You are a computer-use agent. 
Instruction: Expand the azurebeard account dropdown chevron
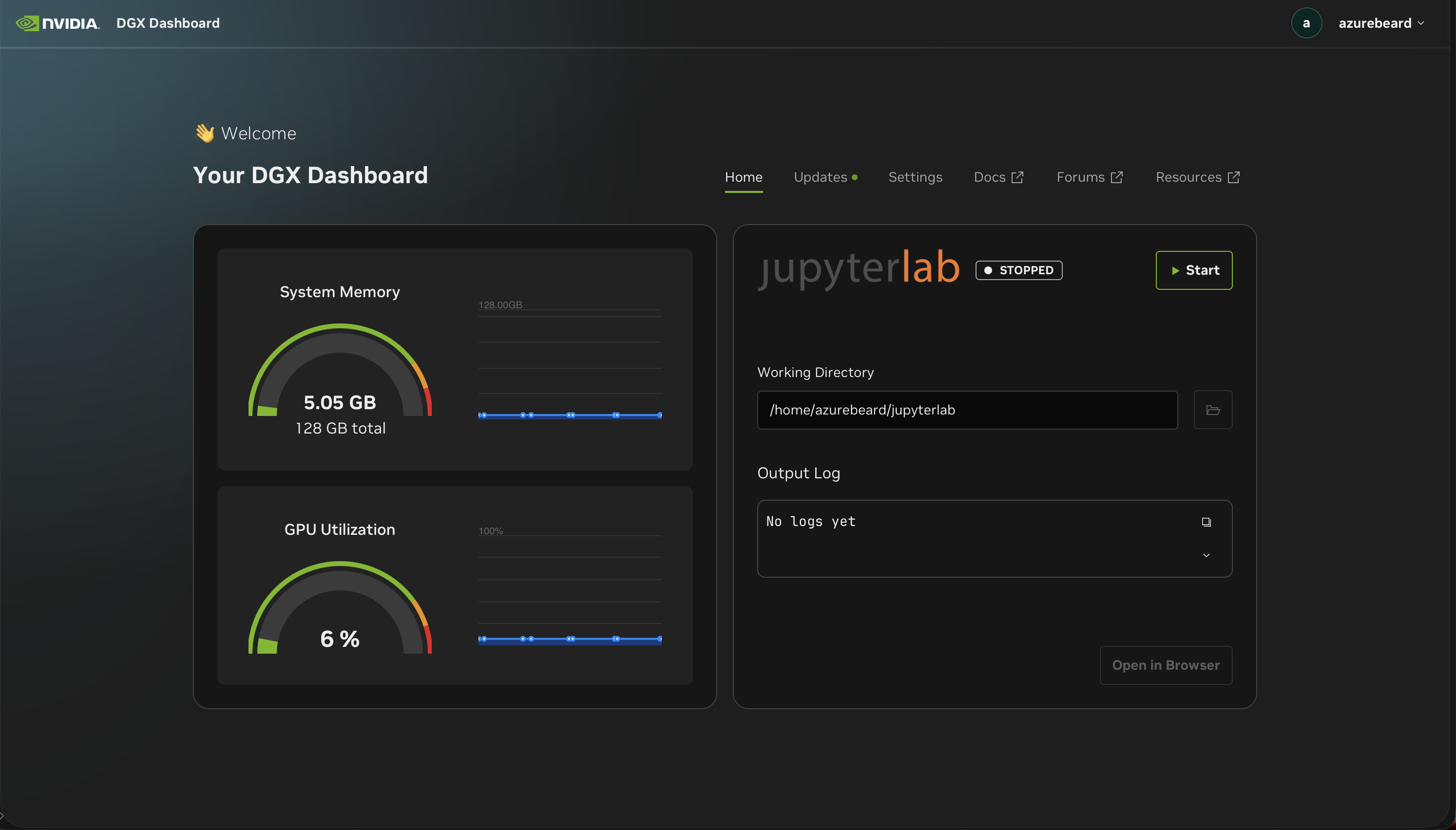click(x=1420, y=23)
